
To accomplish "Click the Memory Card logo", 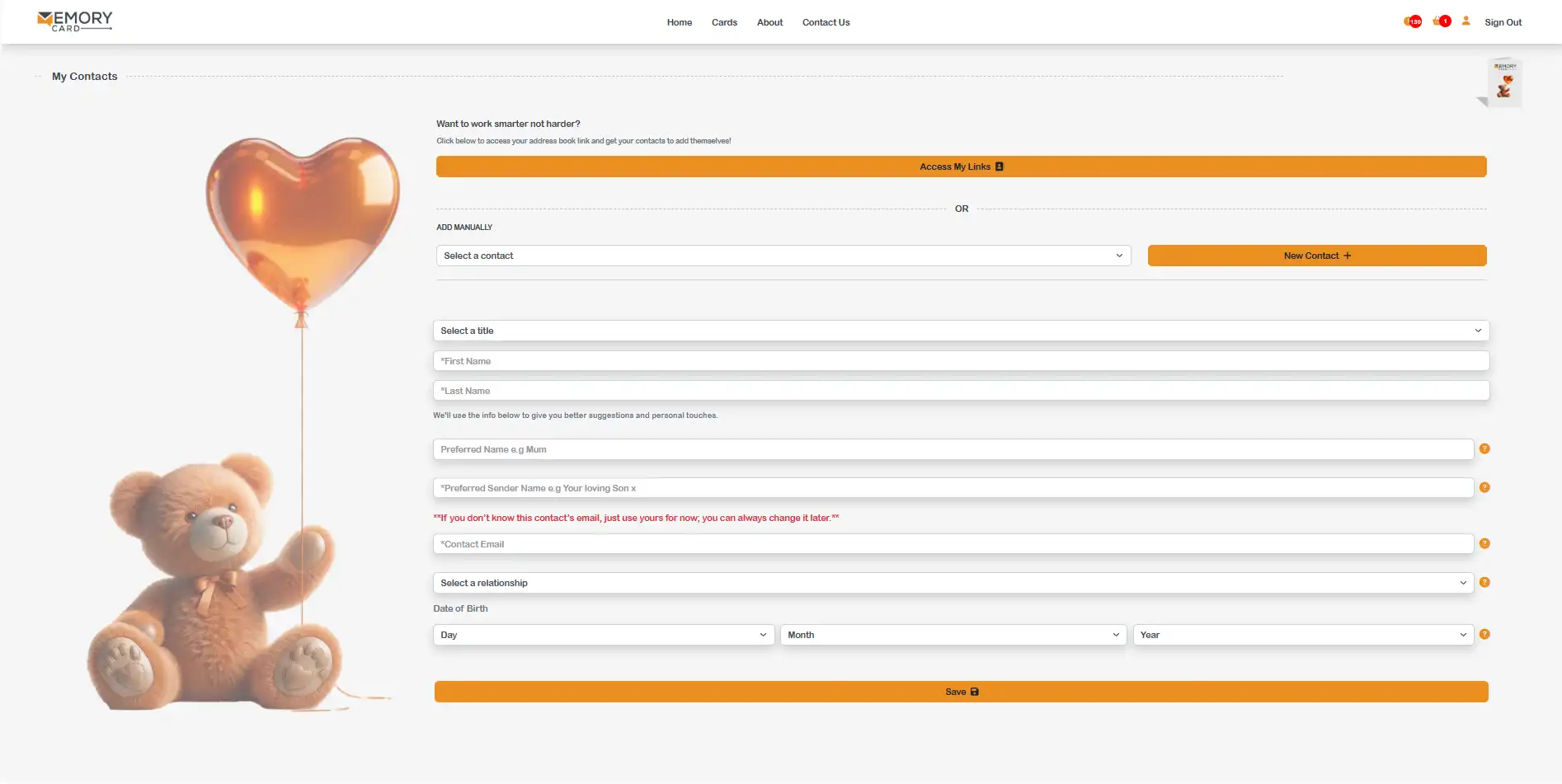I will pos(75,21).
